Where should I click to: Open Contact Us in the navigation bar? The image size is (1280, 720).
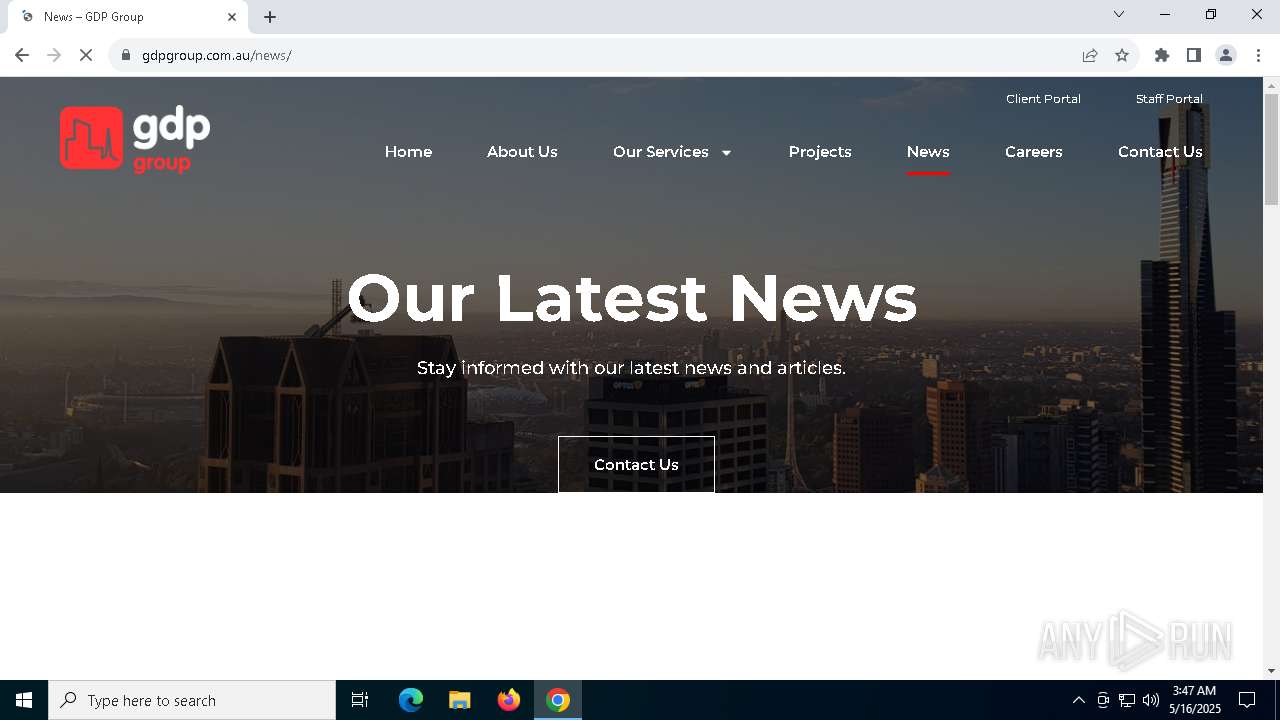[x=1160, y=152]
